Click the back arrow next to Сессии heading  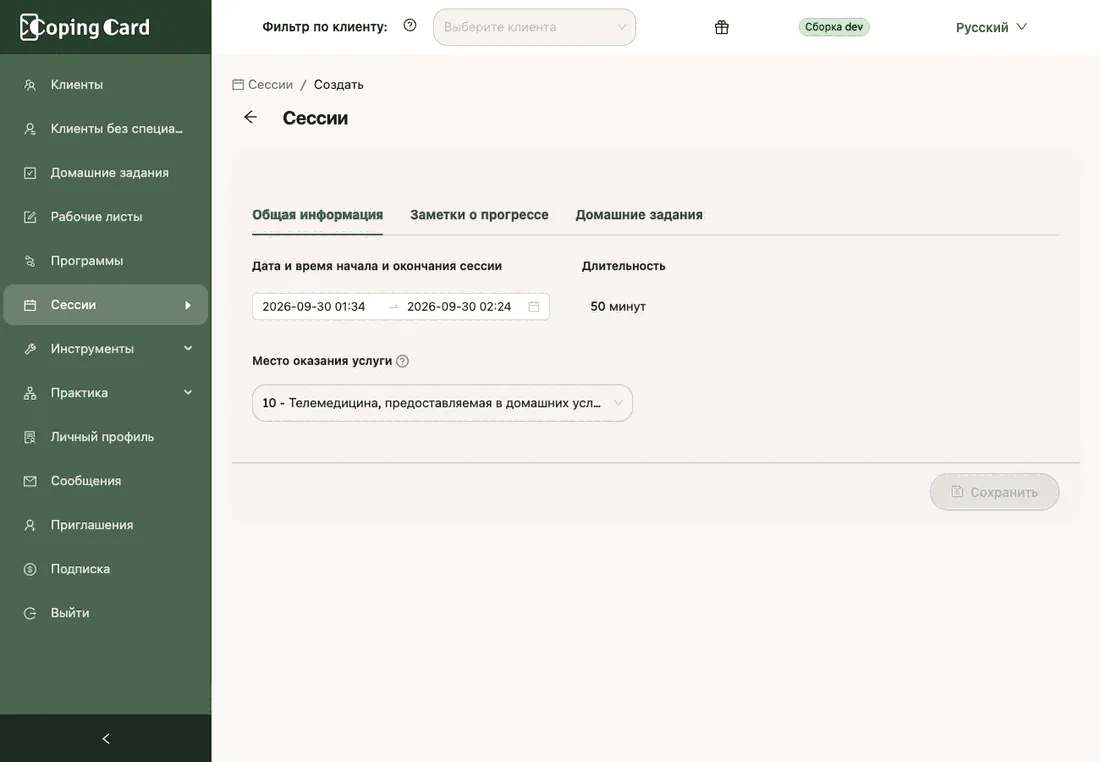250,117
